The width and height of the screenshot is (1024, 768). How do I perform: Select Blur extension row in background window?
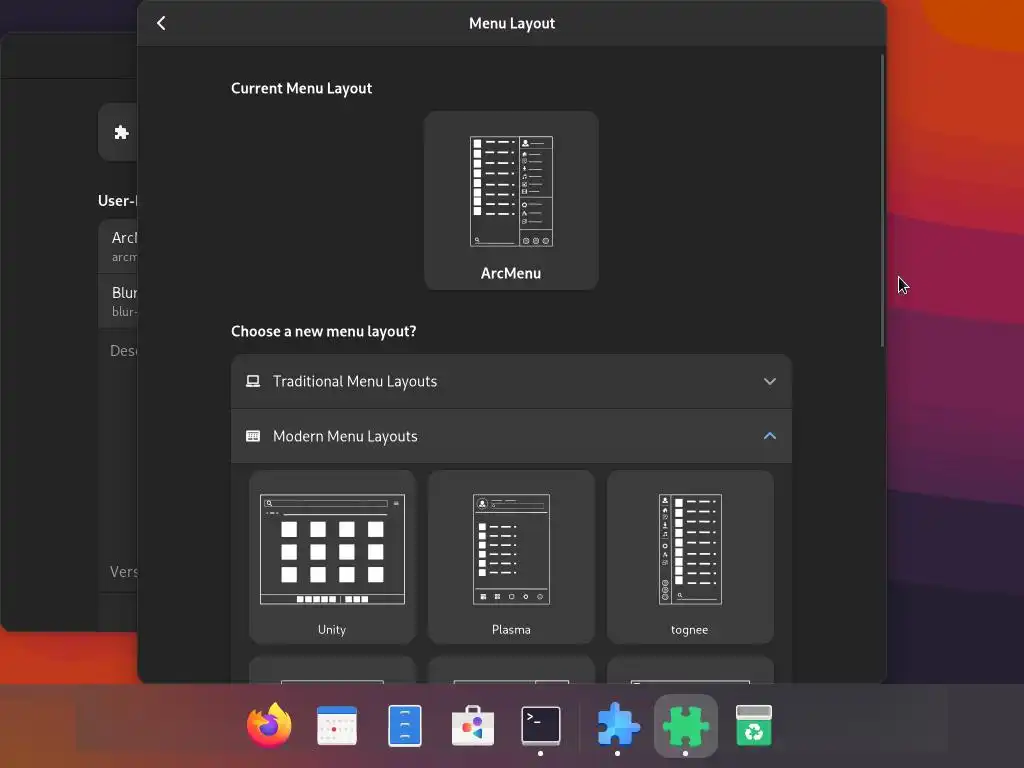118,301
